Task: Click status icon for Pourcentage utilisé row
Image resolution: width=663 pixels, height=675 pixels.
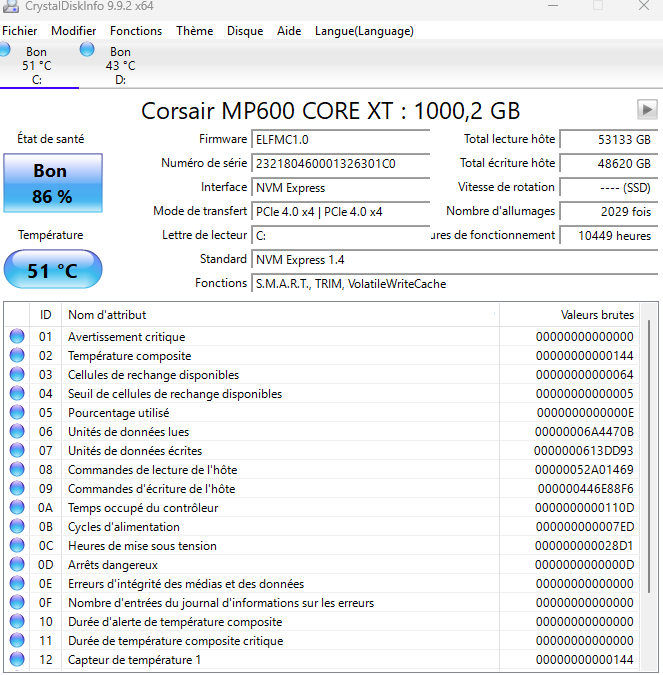Action: [17, 412]
